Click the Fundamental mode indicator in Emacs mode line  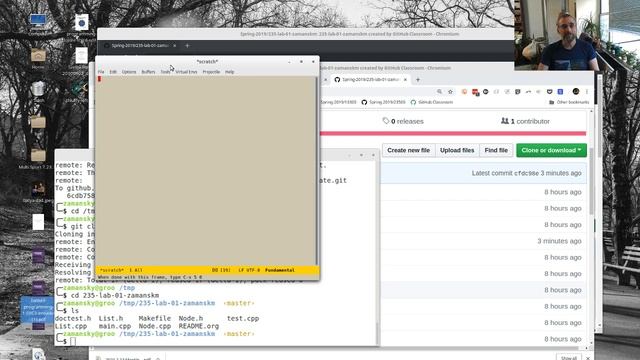(280, 270)
